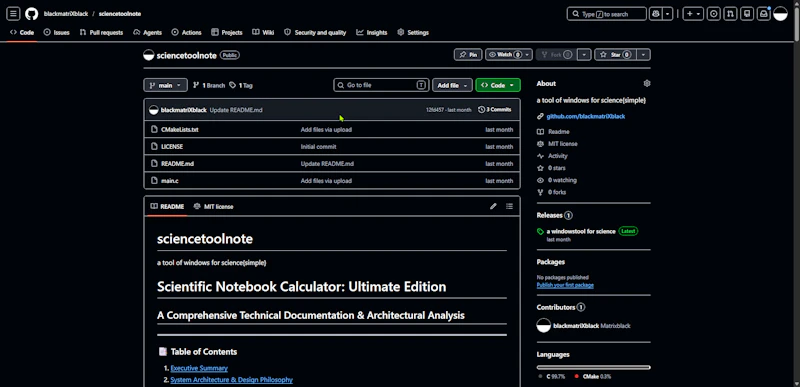Jump to System Architecture & Design Philosophy
The height and width of the screenshot is (387, 800).
[x=232, y=380]
